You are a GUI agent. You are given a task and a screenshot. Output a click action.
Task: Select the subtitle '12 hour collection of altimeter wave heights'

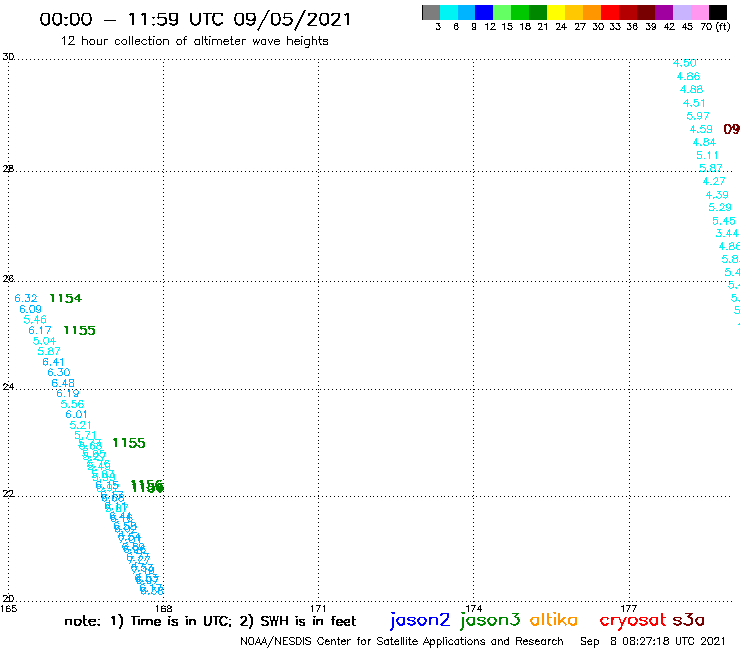point(194,41)
